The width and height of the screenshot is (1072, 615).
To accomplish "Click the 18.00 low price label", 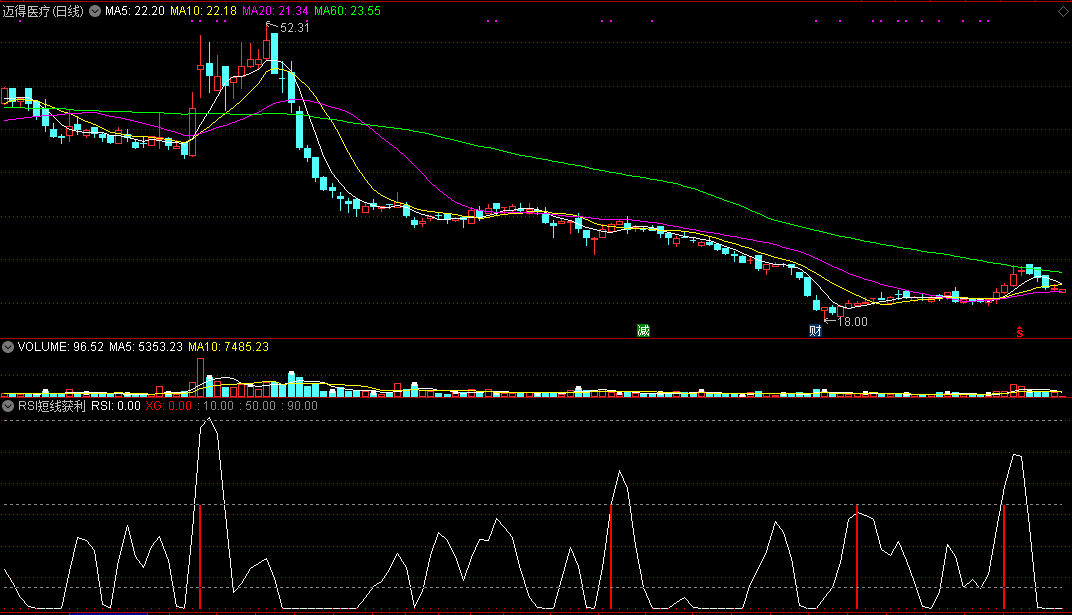I will pos(853,322).
